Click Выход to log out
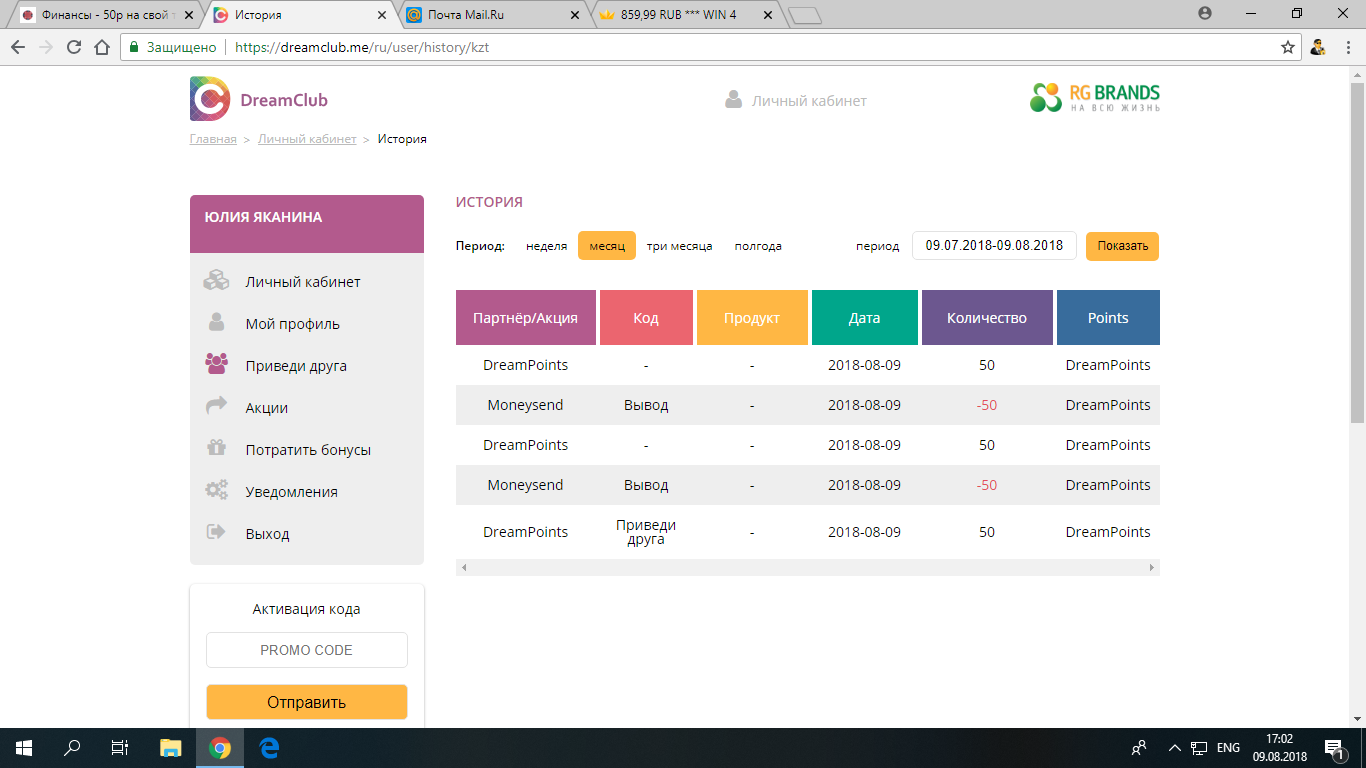The width and height of the screenshot is (1366, 768). tap(268, 534)
